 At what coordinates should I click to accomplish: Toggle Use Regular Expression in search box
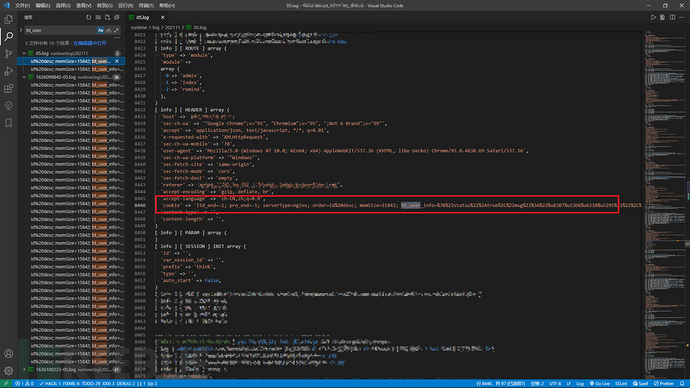tap(116, 30)
